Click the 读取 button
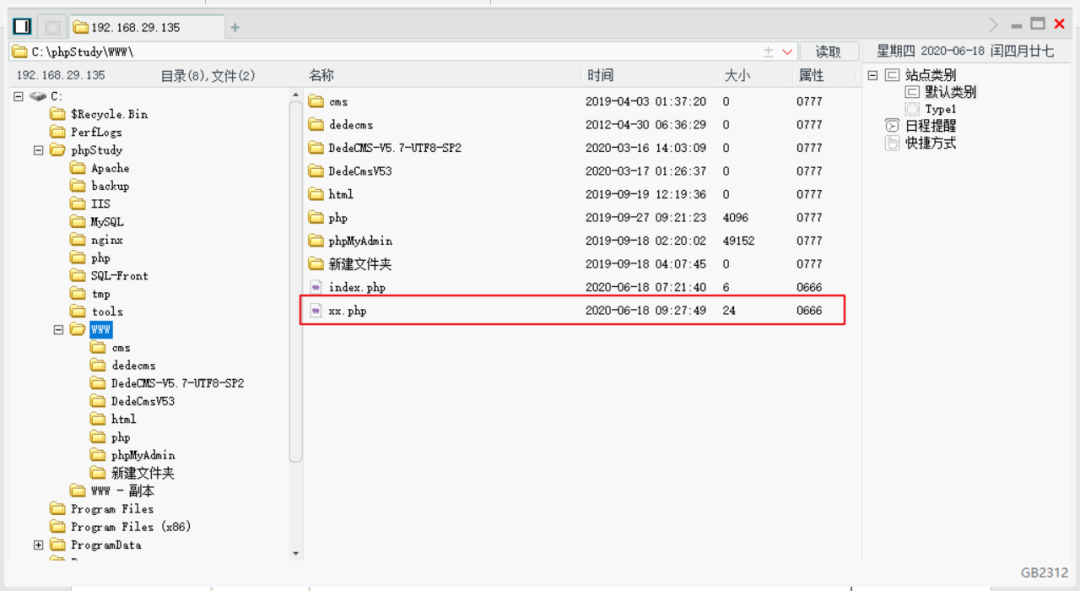The width and height of the screenshot is (1080, 591). [828, 52]
